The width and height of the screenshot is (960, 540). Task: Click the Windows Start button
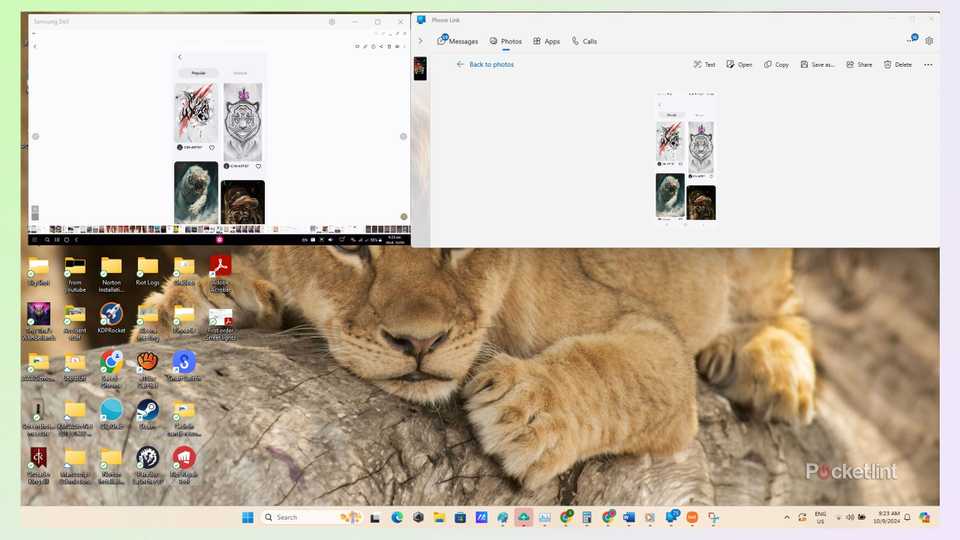(247, 517)
